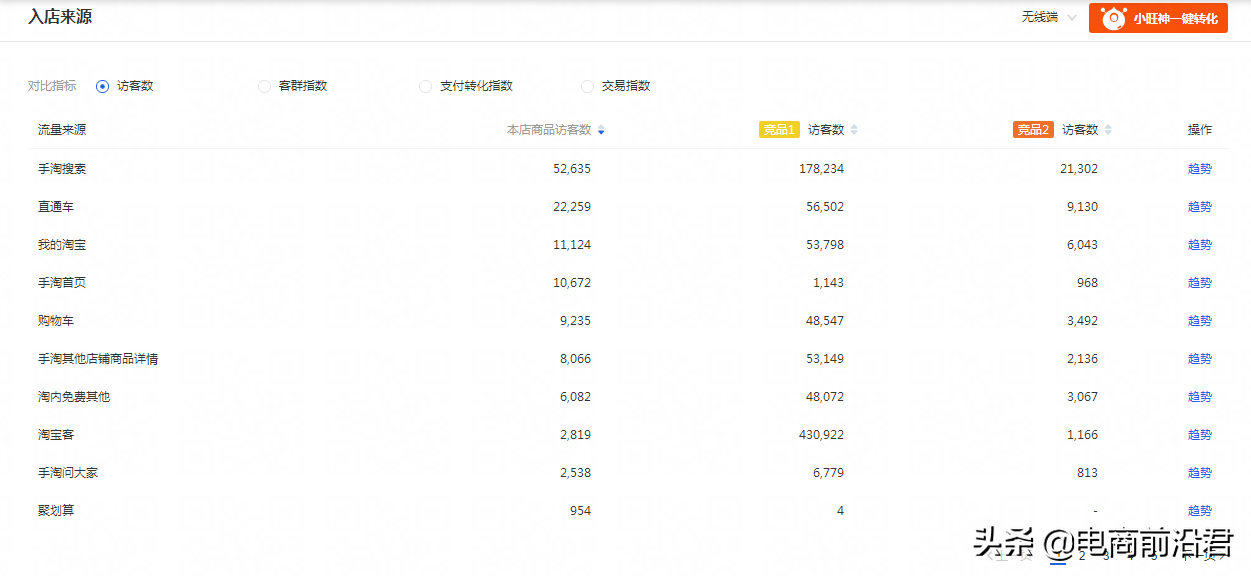
Task: Click the 我的淘宝 source row label
Action: 62,245
